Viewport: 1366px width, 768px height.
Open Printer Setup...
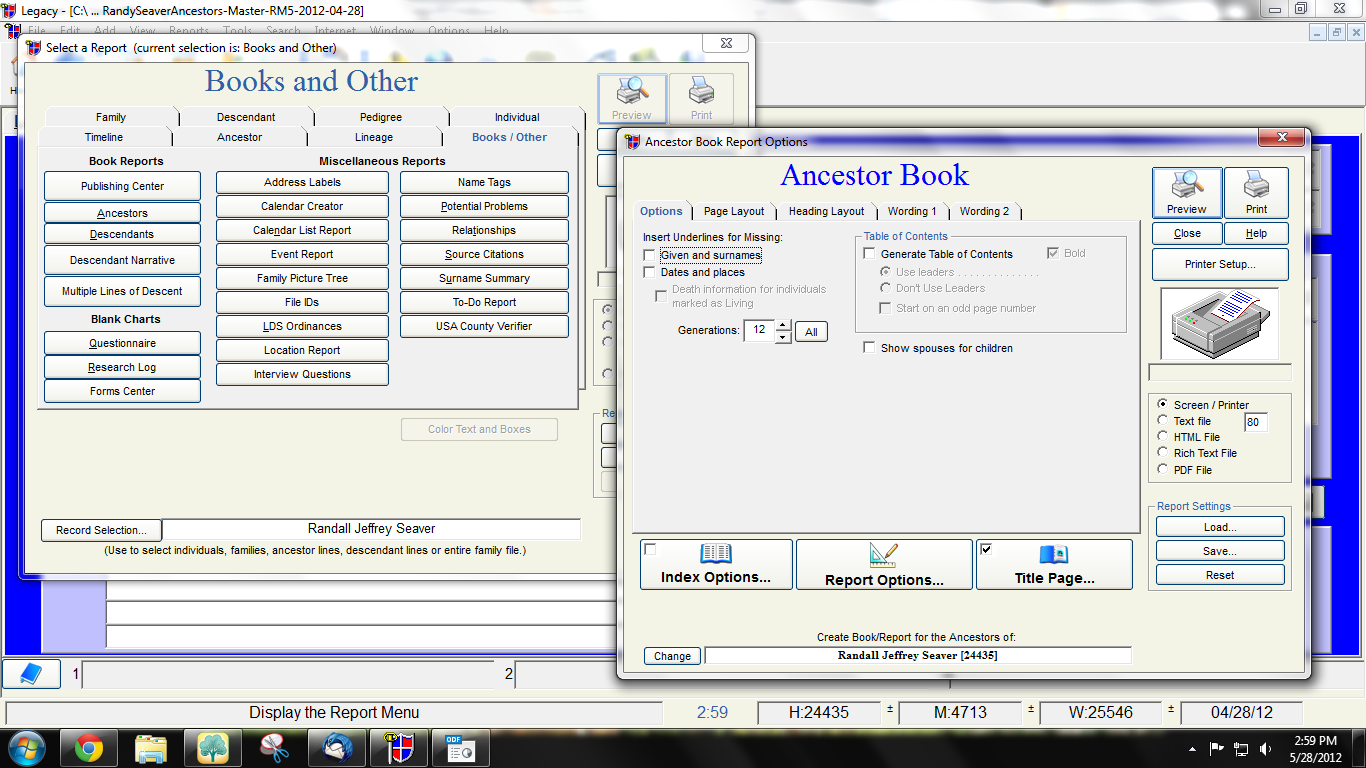[x=1220, y=265]
